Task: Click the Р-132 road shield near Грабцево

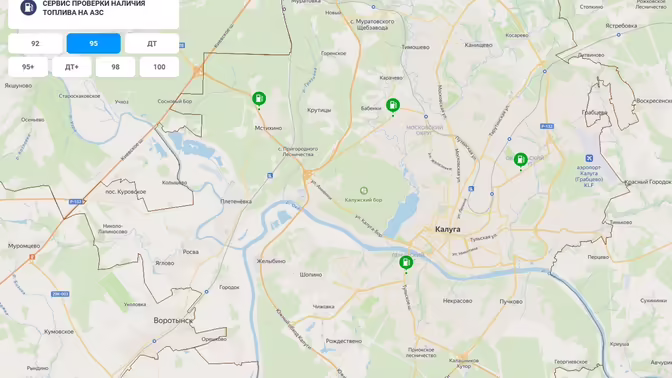Action: click(x=547, y=126)
